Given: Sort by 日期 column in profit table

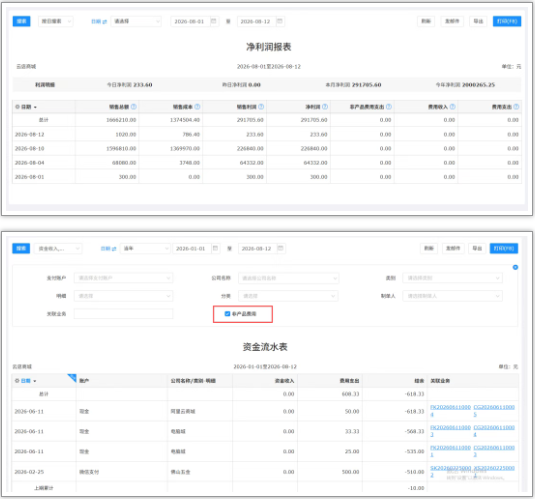Looking at the screenshot, I should pyautogui.click(x=29, y=107).
